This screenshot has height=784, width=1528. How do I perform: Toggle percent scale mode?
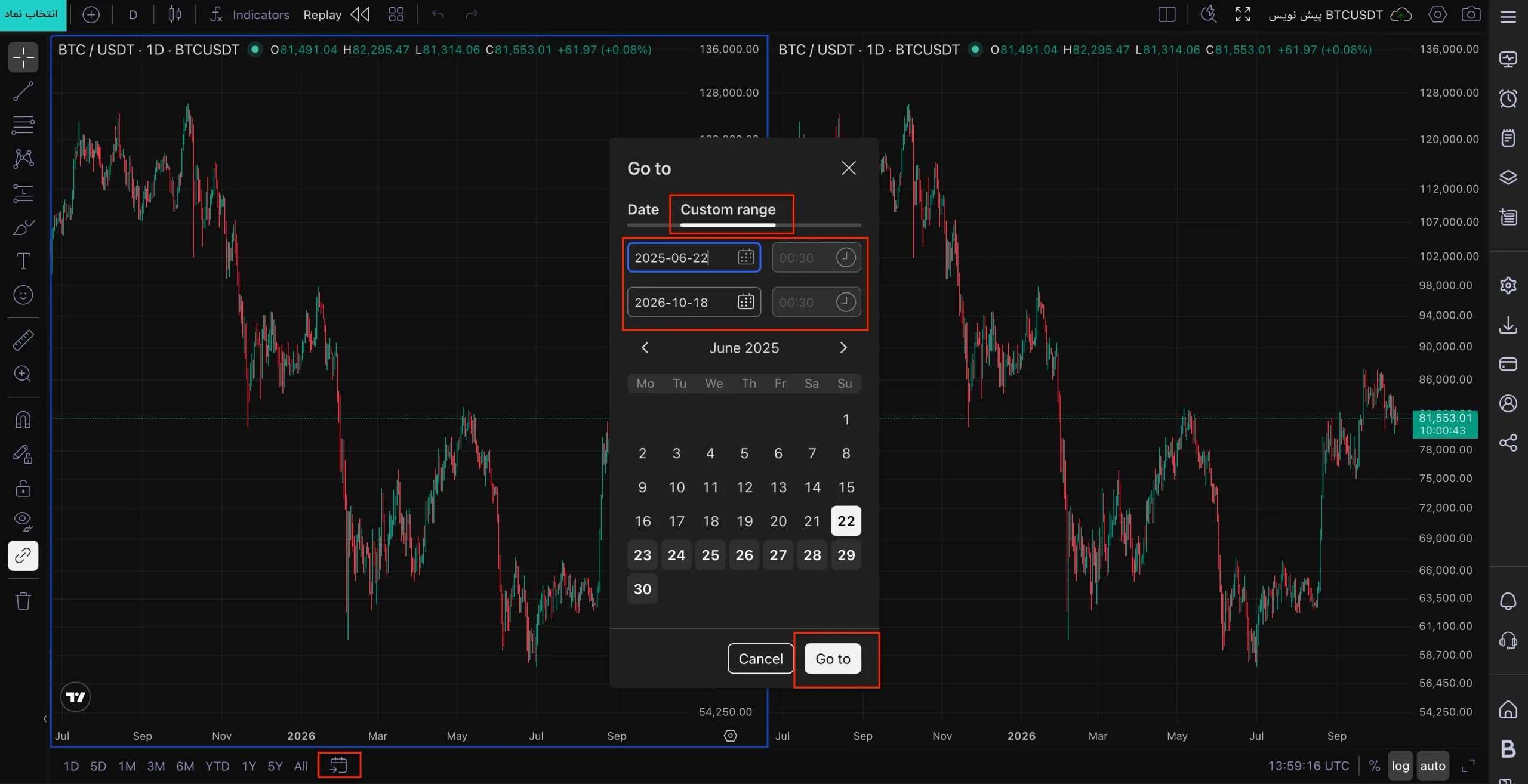coord(1375,766)
